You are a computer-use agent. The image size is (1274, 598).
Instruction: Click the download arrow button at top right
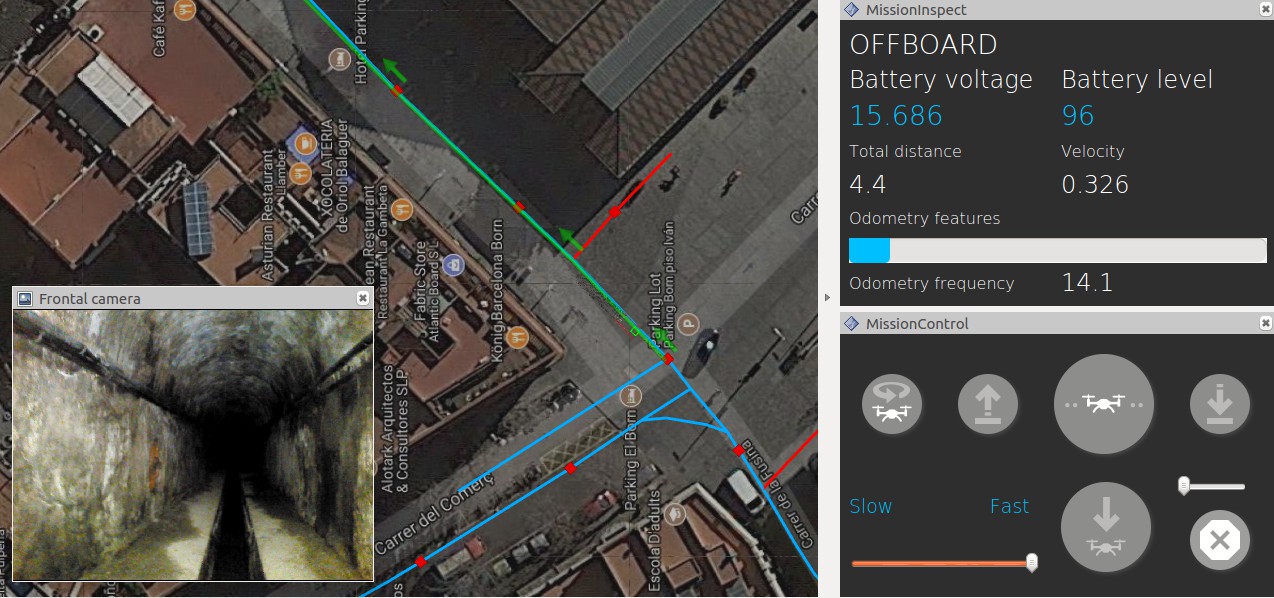[x=1219, y=405]
